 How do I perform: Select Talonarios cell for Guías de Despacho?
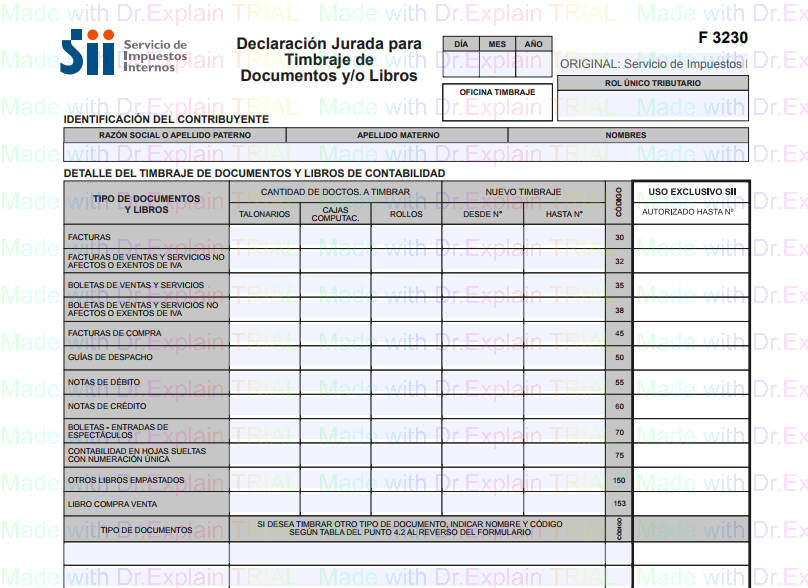pos(265,357)
